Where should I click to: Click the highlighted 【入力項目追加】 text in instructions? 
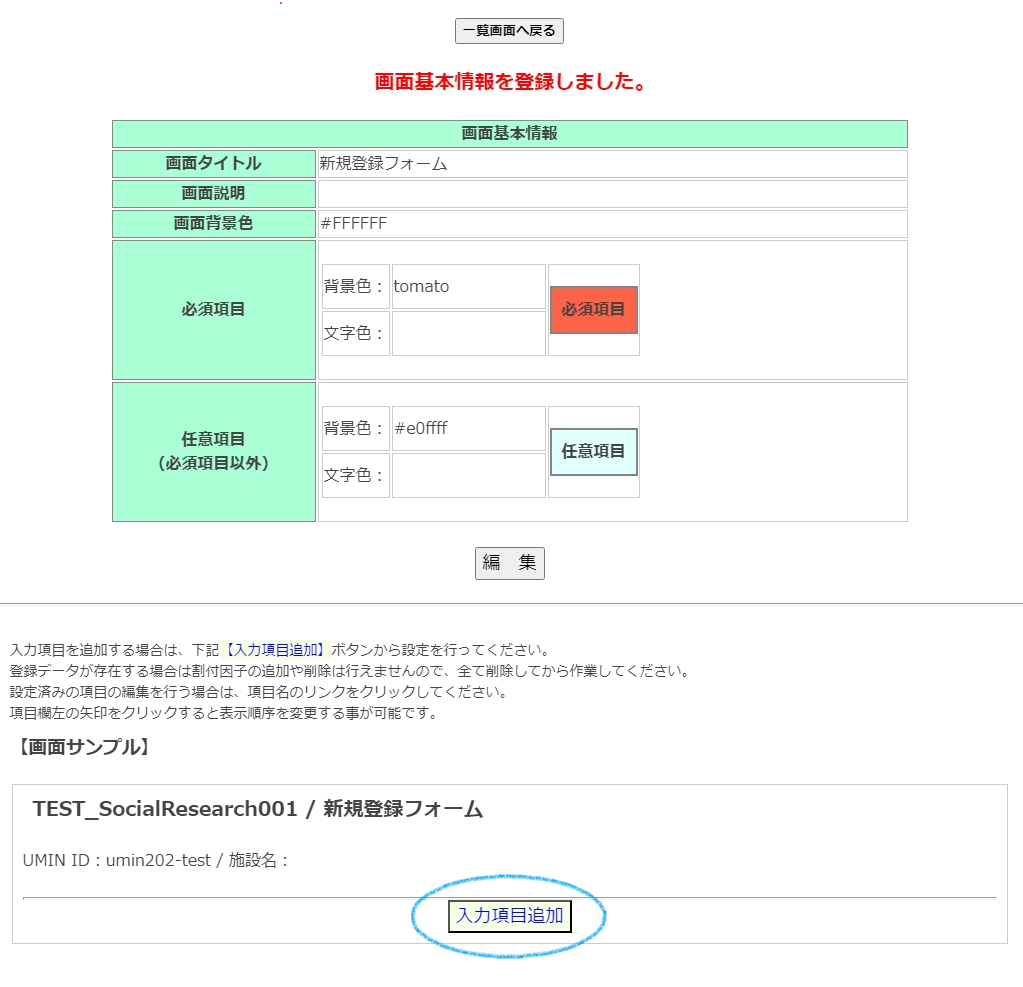pyautogui.click(x=275, y=650)
